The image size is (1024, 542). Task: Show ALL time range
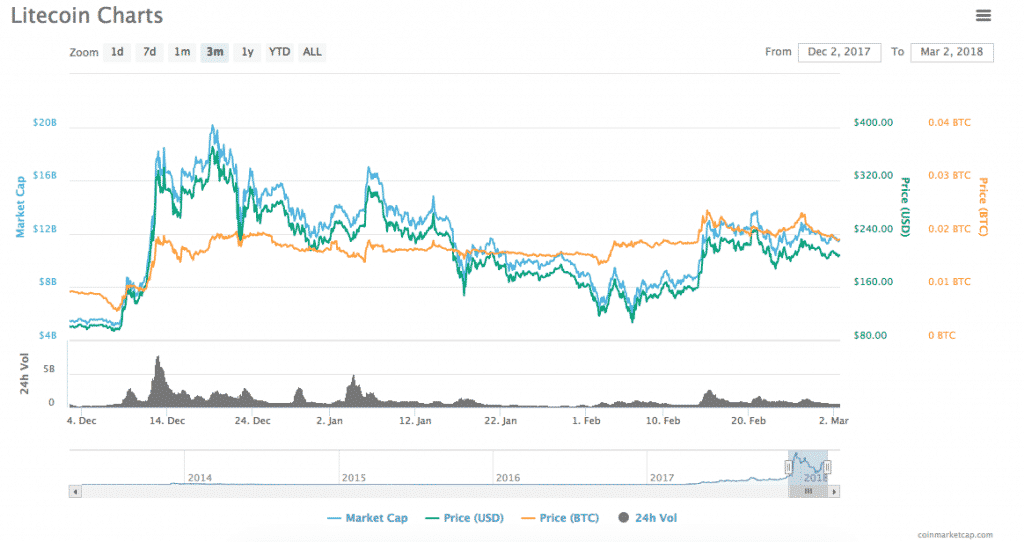click(x=312, y=52)
